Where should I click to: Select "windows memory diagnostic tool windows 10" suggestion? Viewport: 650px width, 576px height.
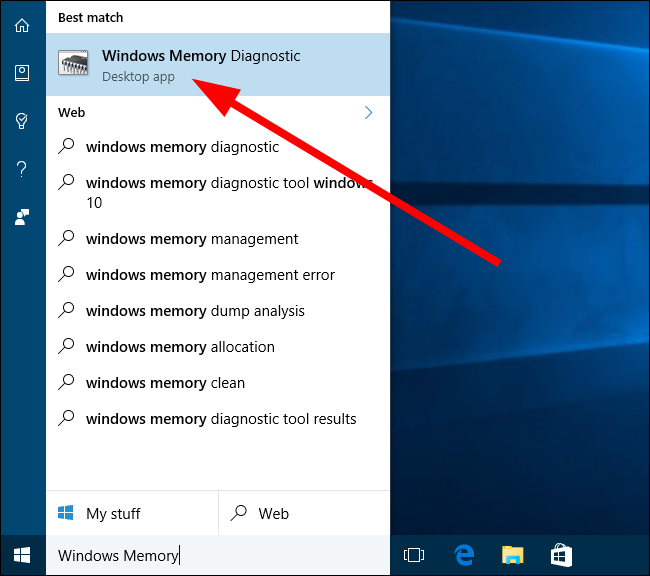coord(218,192)
